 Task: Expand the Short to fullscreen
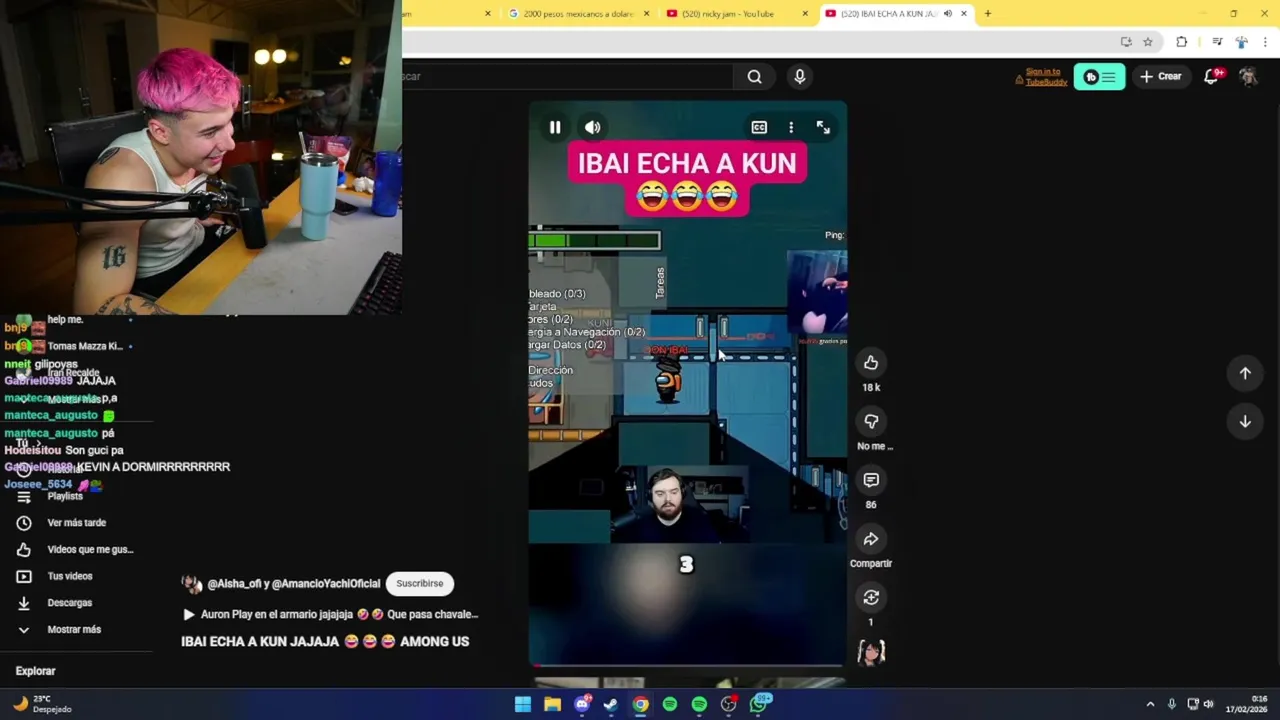point(823,127)
